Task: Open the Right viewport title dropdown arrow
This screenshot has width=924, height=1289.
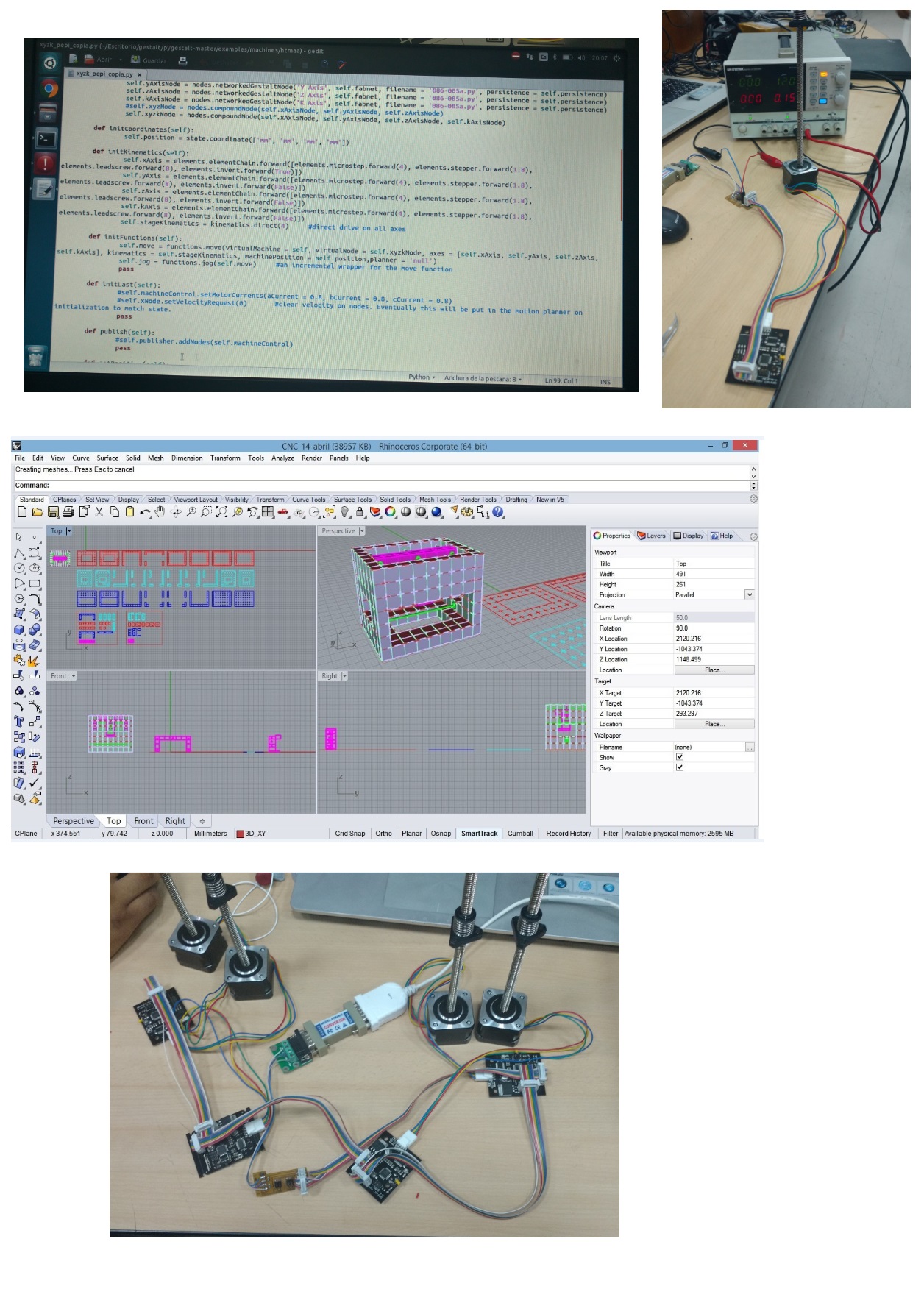Action: point(344,676)
